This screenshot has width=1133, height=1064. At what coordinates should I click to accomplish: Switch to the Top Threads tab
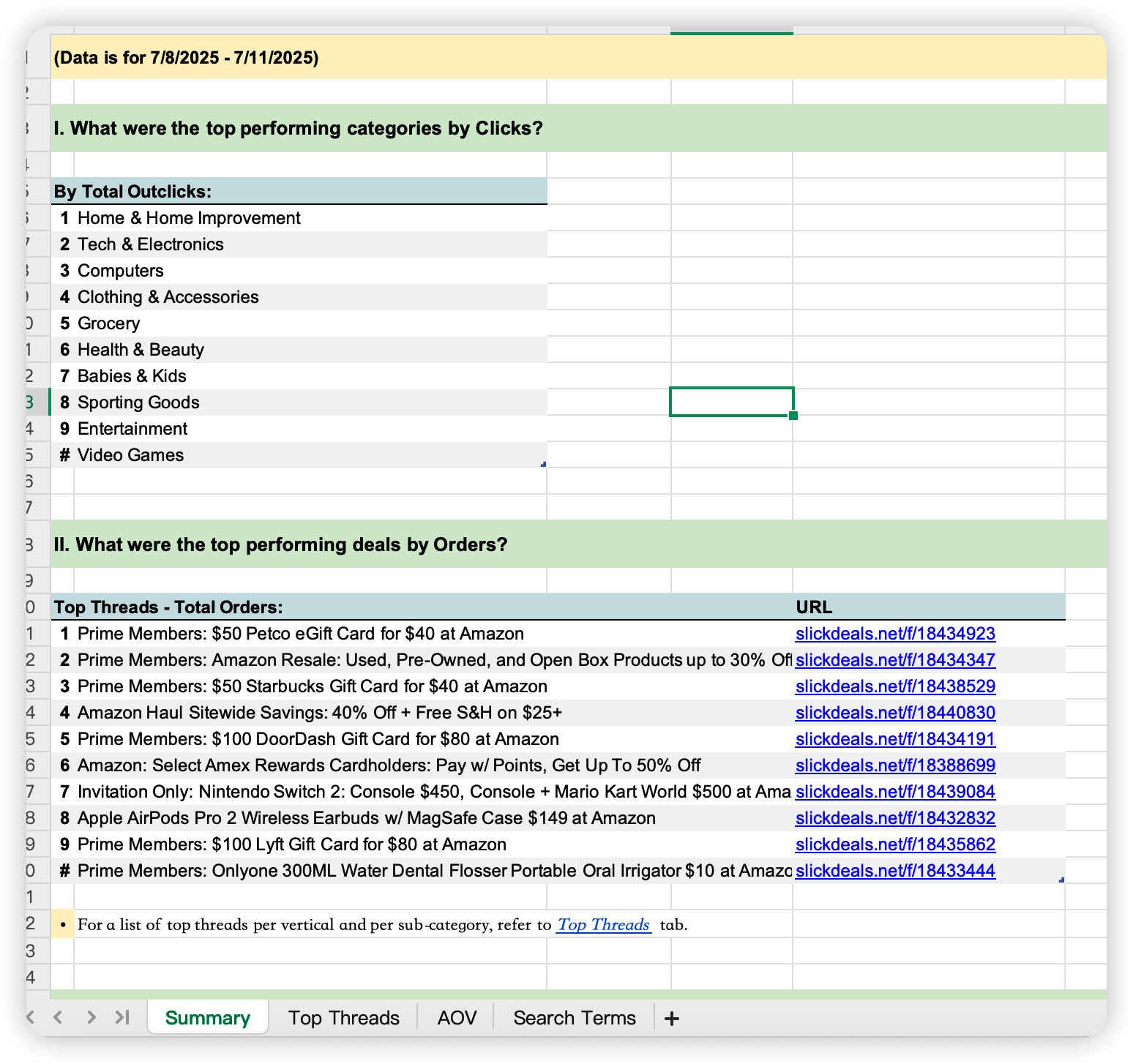(343, 1018)
